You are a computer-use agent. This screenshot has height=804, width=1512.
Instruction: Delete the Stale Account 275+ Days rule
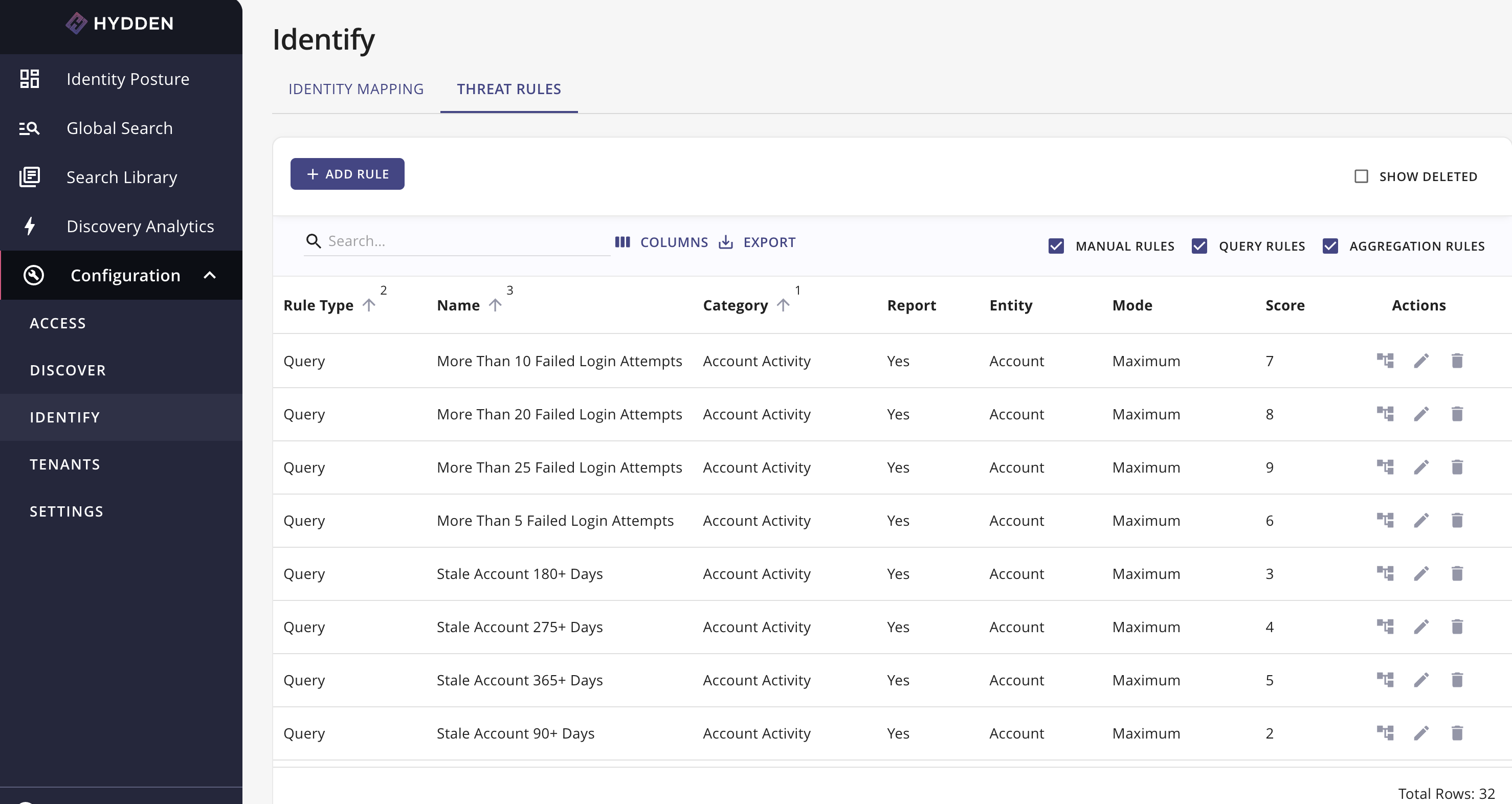[1457, 627]
